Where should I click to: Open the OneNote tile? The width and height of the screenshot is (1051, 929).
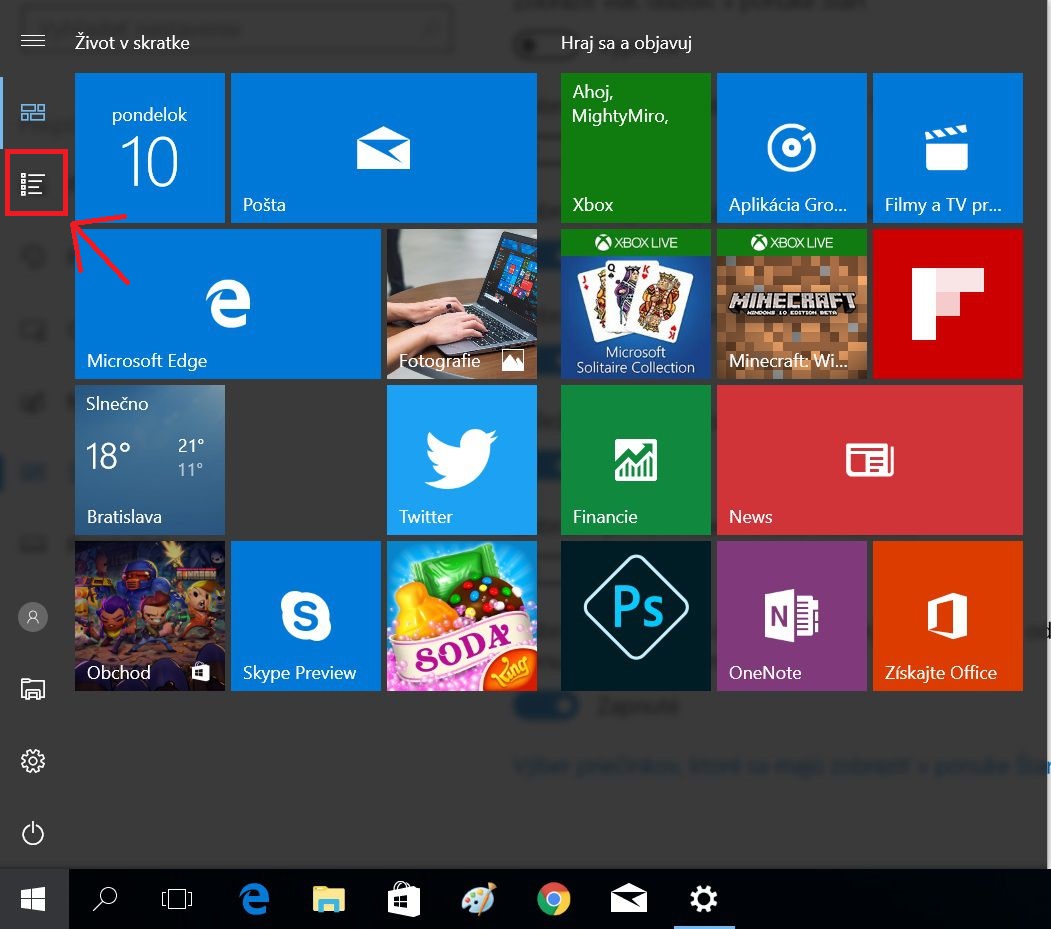tap(792, 616)
